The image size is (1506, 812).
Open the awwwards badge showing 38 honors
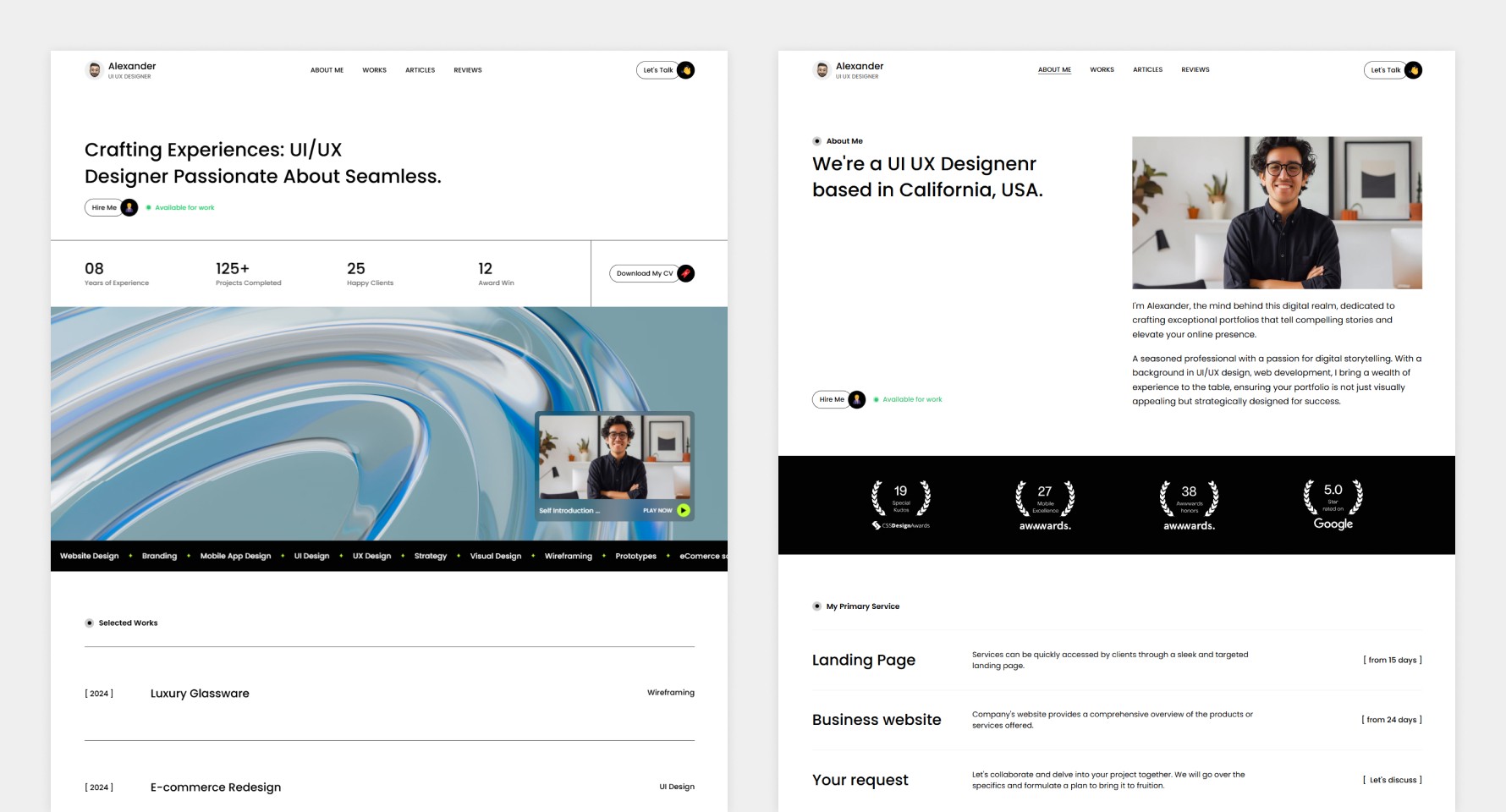click(1189, 505)
